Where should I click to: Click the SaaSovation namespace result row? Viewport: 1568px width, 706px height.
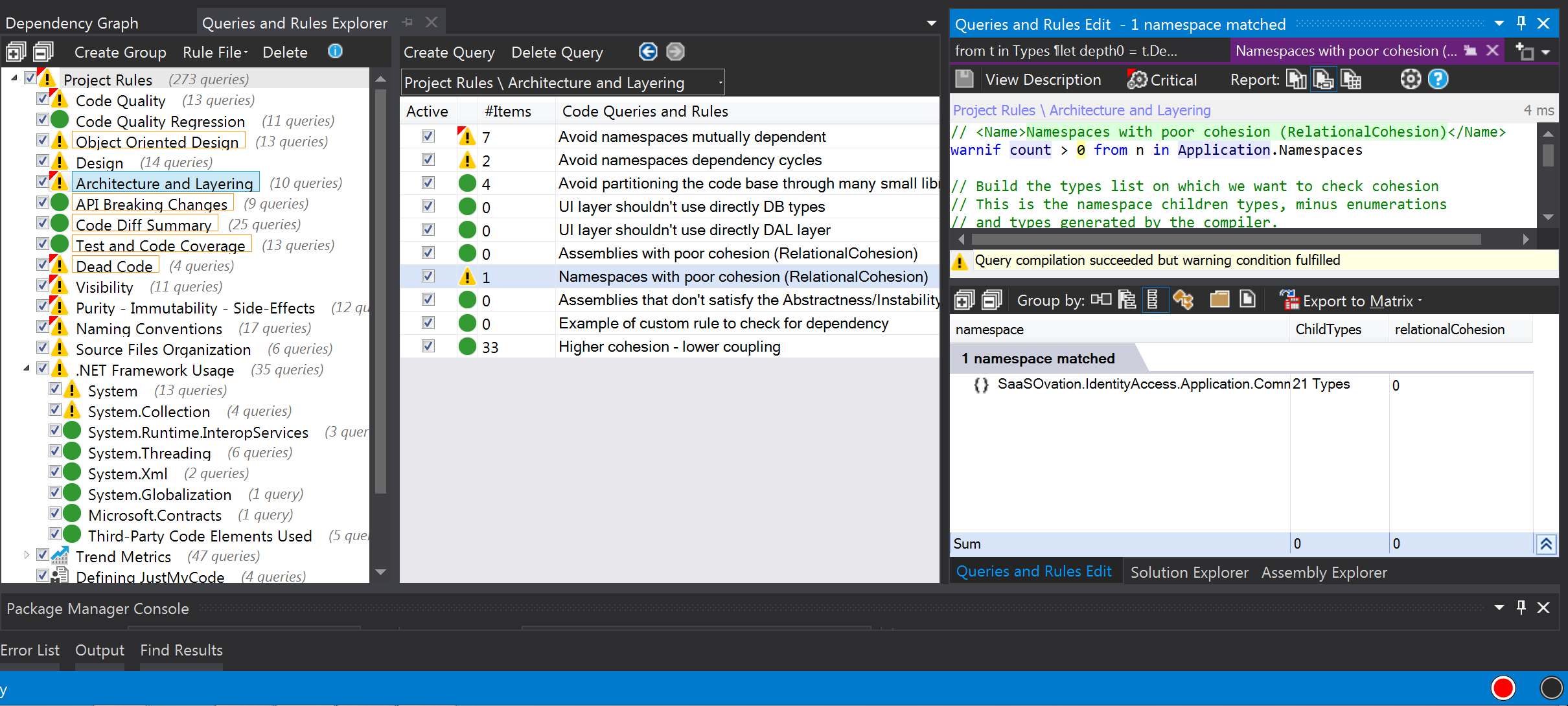(1139, 384)
